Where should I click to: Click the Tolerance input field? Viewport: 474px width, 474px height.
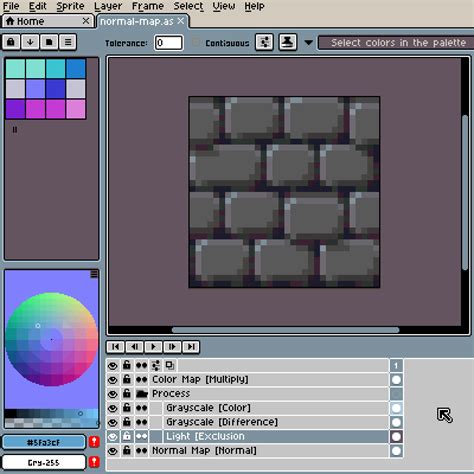pos(169,43)
